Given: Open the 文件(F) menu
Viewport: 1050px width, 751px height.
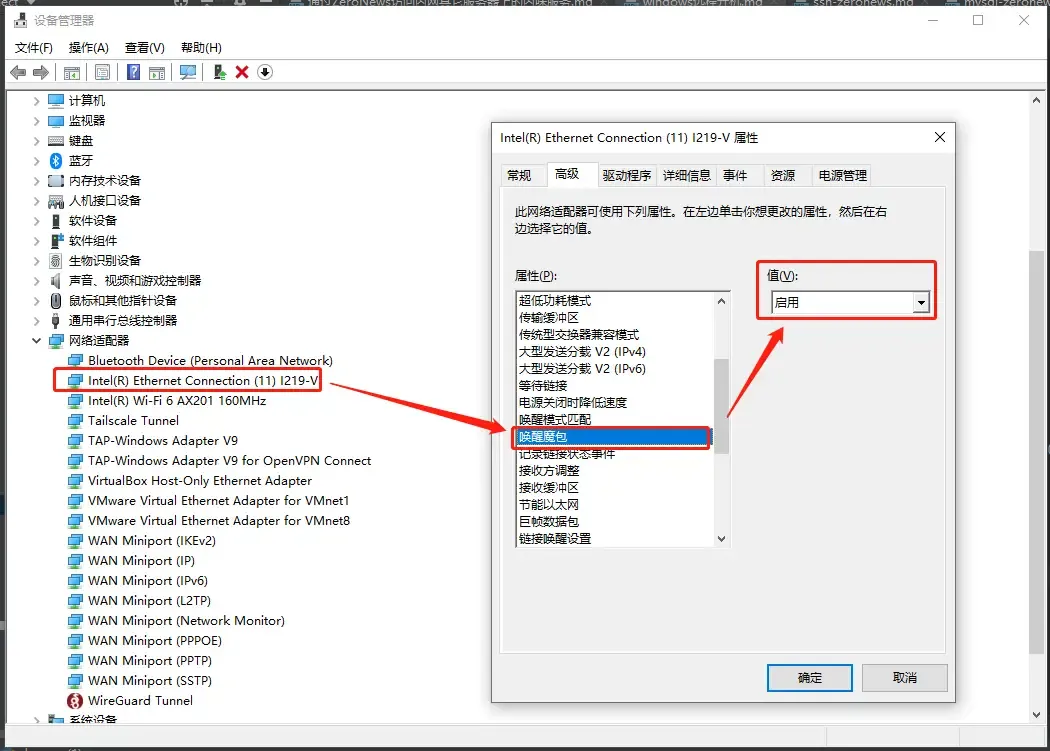Looking at the screenshot, I should [33, 48].
